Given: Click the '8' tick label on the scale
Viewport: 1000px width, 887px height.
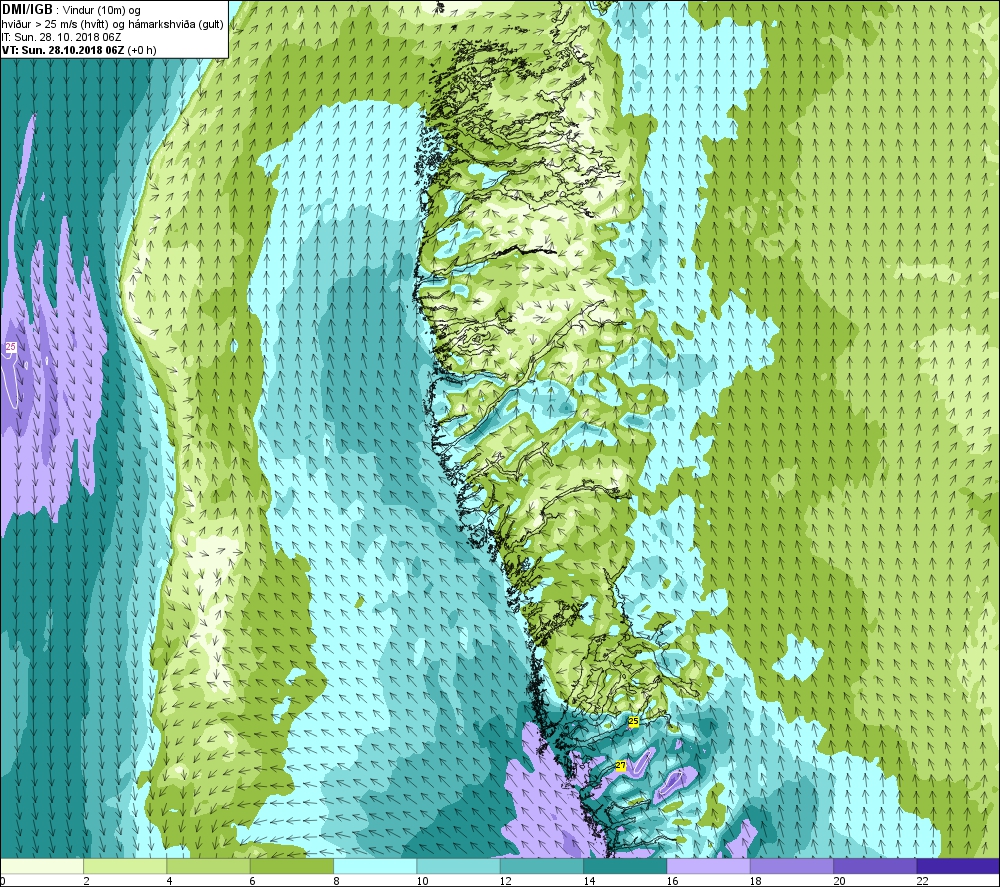Looking at the screenshot, I should pyautogui.click(x=336, y=881).
